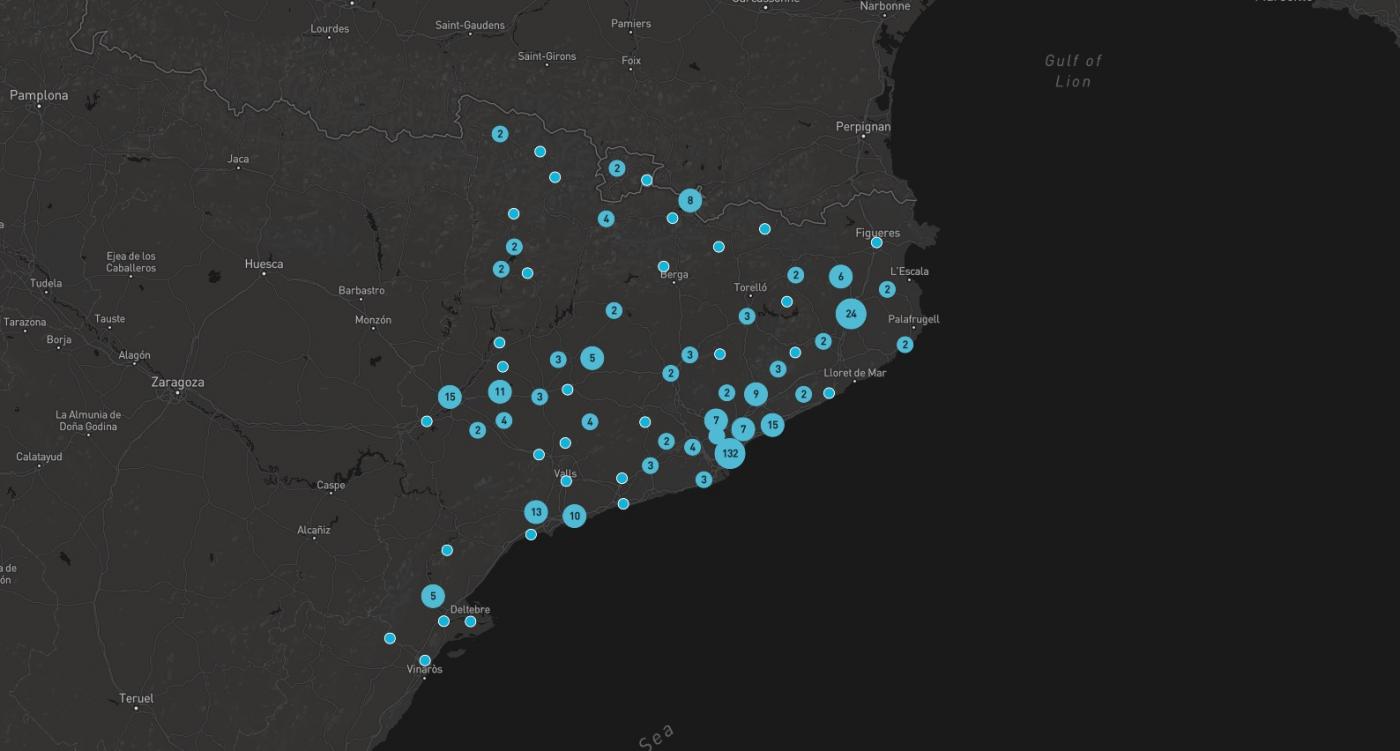Open the cluster marker labeled 9

756,394
